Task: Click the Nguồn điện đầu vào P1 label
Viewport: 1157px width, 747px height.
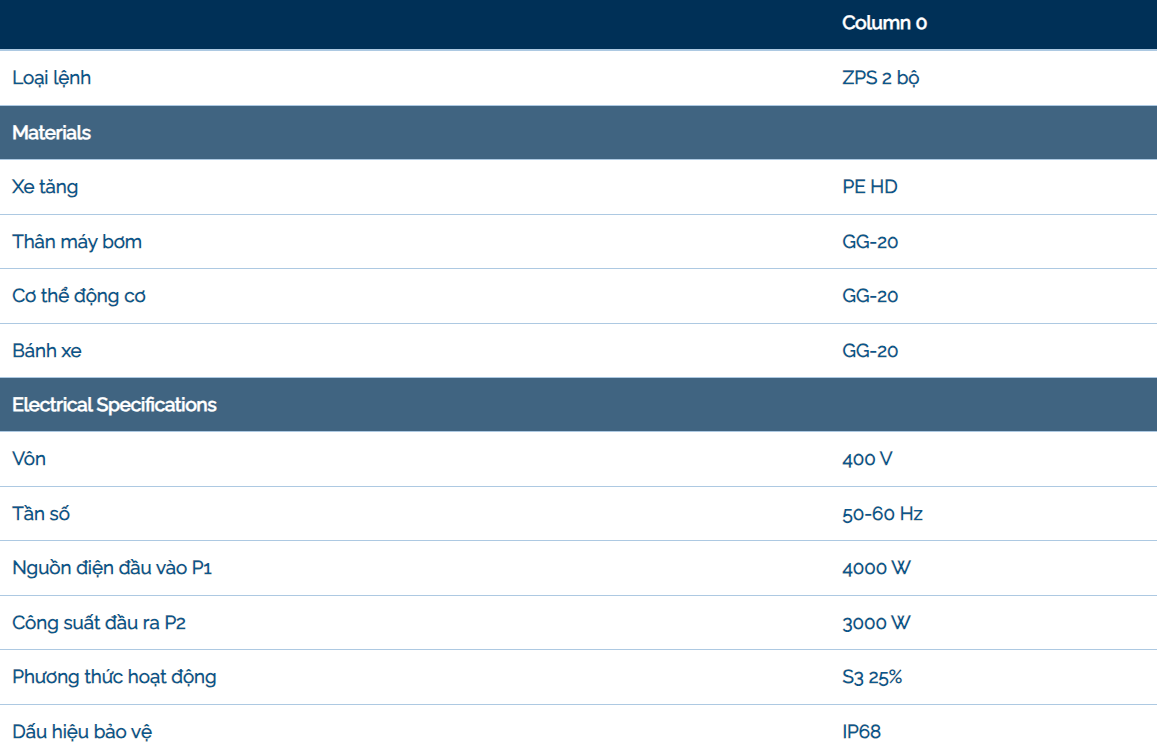Action: [112, 568]
